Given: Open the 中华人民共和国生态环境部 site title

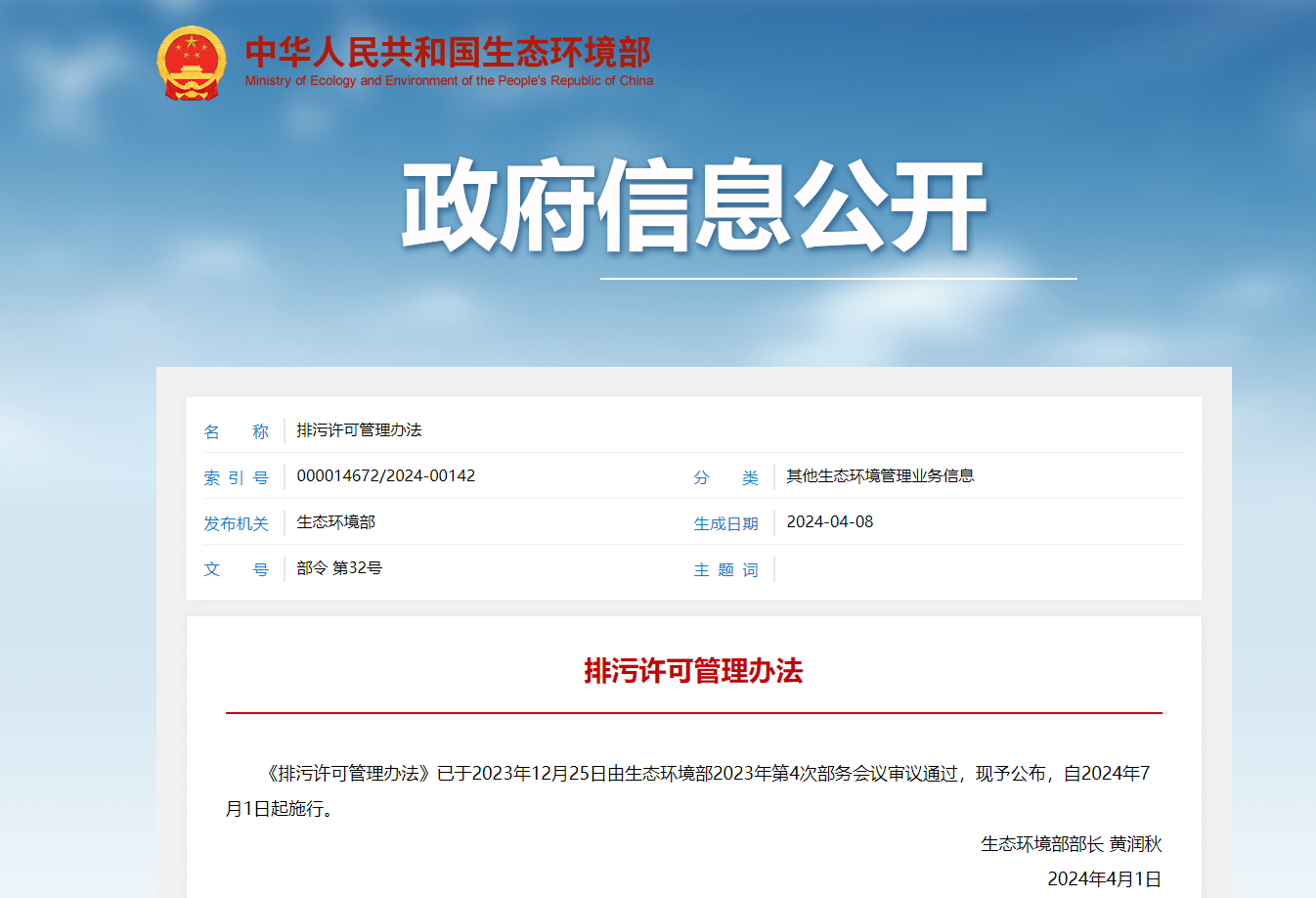Looking at the screenshot, I should pos(448,52).
